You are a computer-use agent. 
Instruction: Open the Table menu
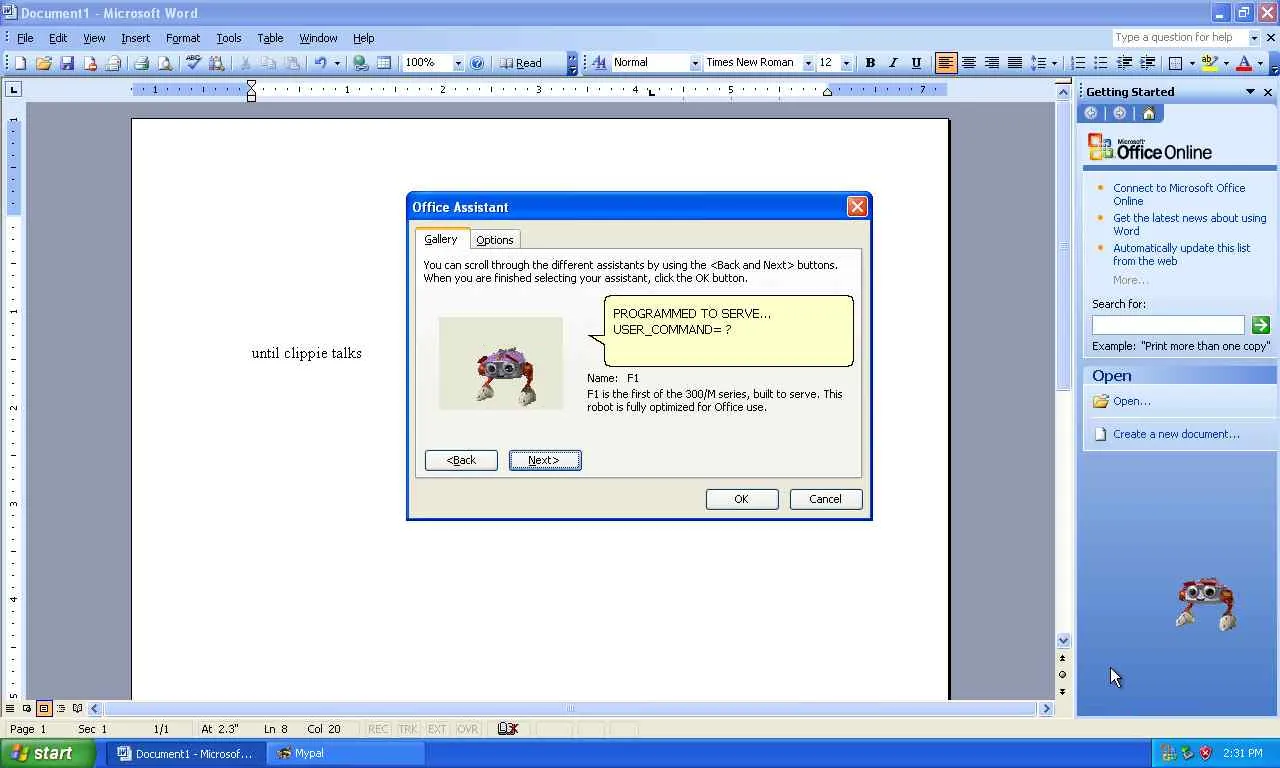(270, 38)
